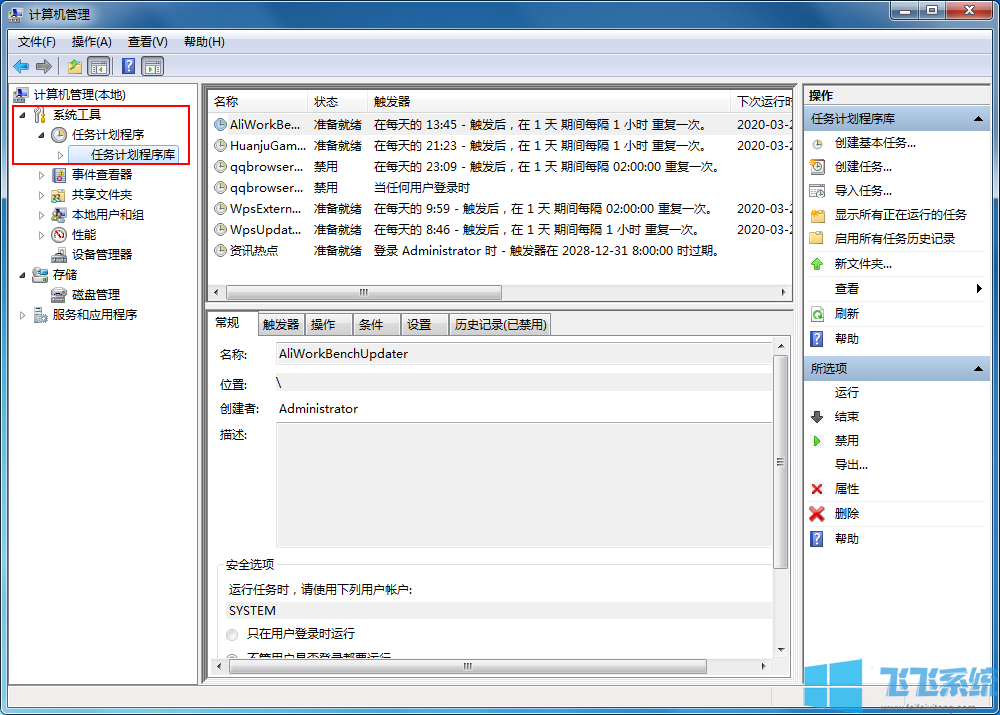
Task: Switch to the 触发器 tab
Action: [x=280, y=323]
